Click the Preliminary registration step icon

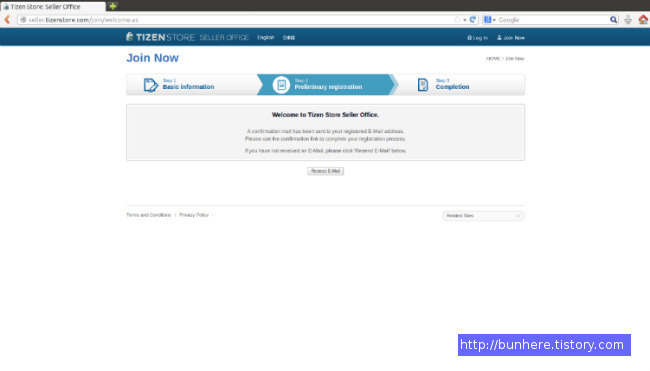pyautogui.click(x=281, y=85)
